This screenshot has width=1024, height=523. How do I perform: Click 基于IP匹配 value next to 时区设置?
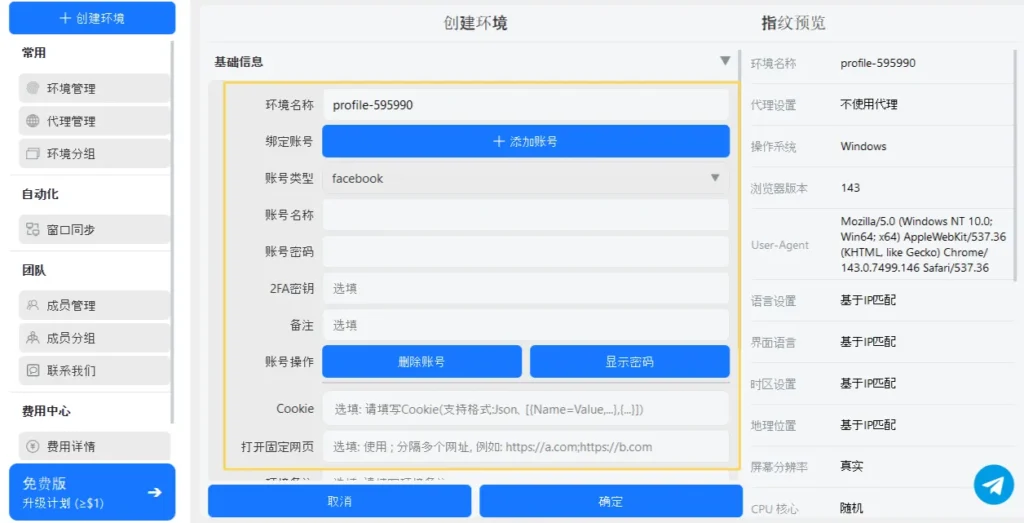pos(868,384)
